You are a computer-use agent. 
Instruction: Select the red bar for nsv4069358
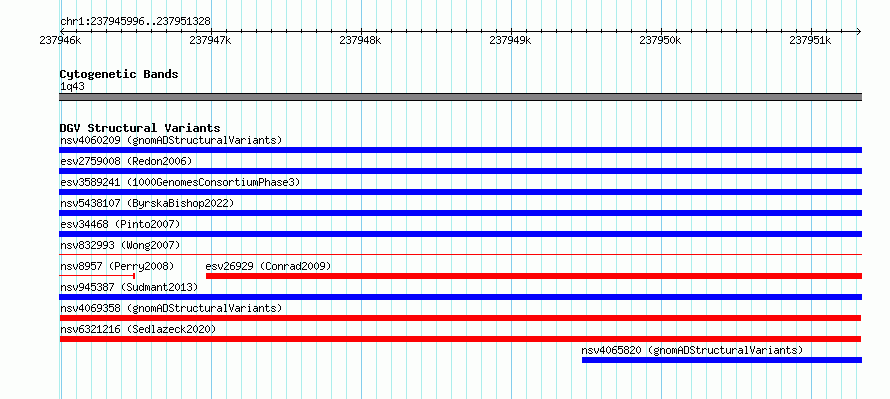pos(460,318)
